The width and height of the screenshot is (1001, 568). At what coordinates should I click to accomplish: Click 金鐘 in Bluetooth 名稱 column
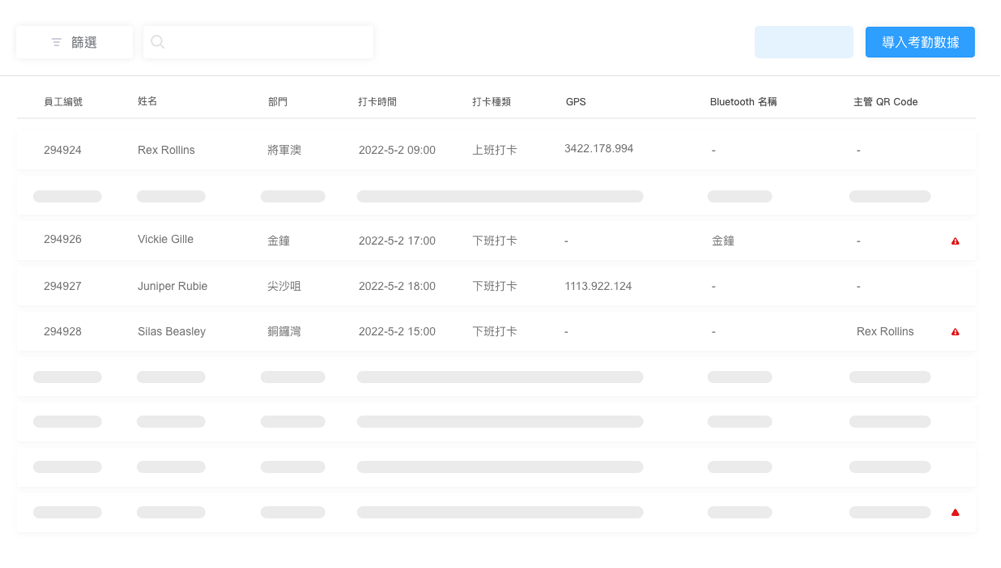click(x=723, y=241)
